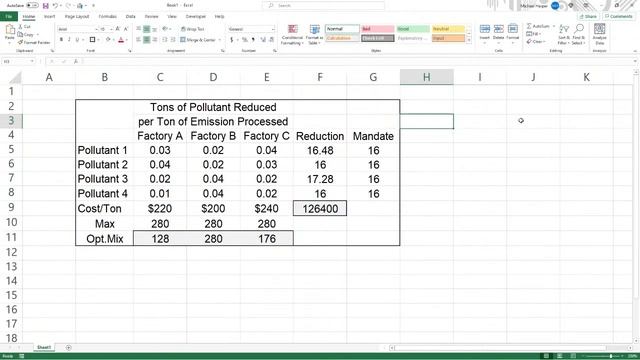640x360 pixels.
Task: Toggle center horizontal alignment
Action: 147,40
